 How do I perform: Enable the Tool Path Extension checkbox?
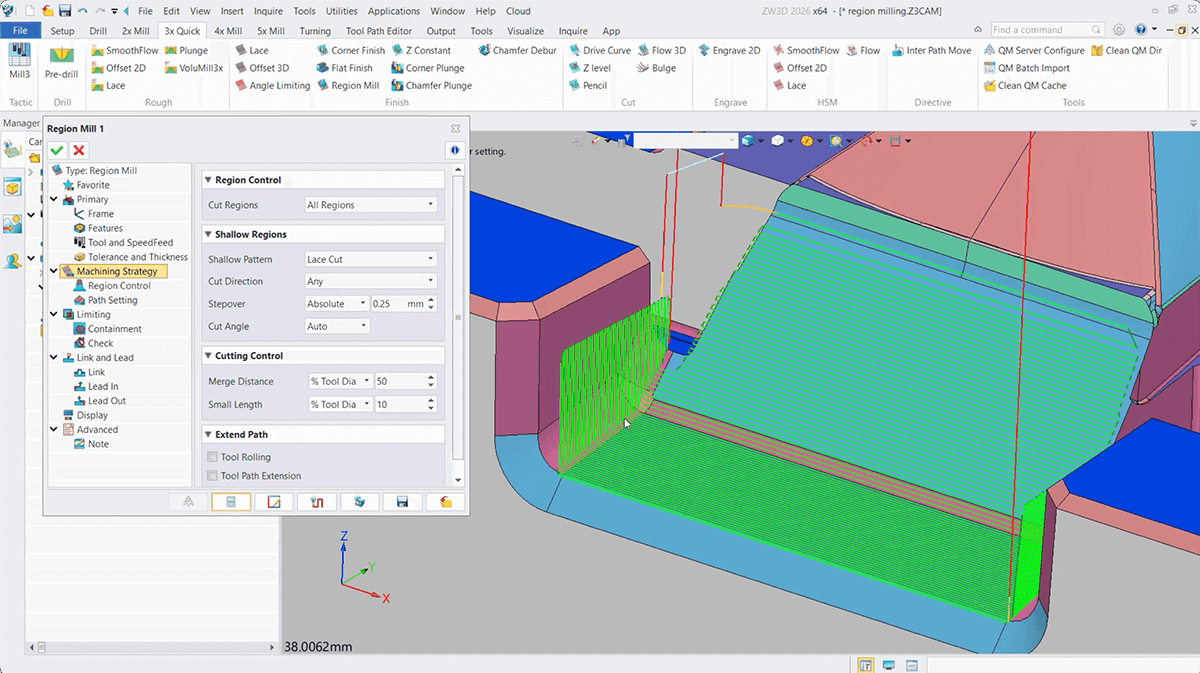(212, 476)
